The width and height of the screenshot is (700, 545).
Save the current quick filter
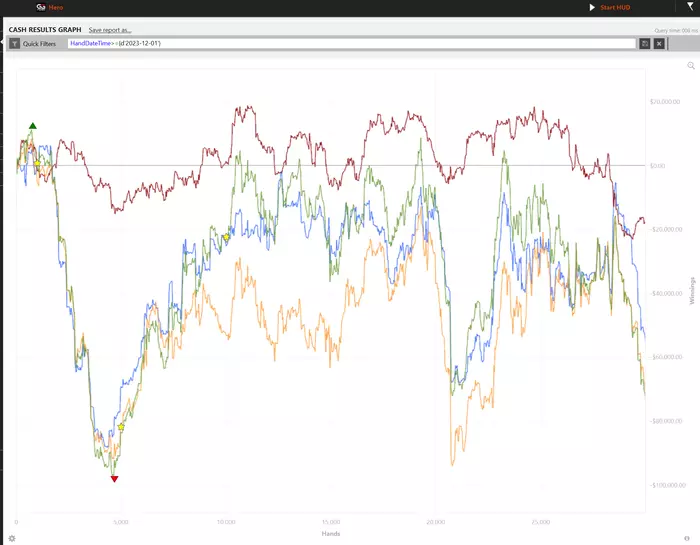click(x=644, y=43)
